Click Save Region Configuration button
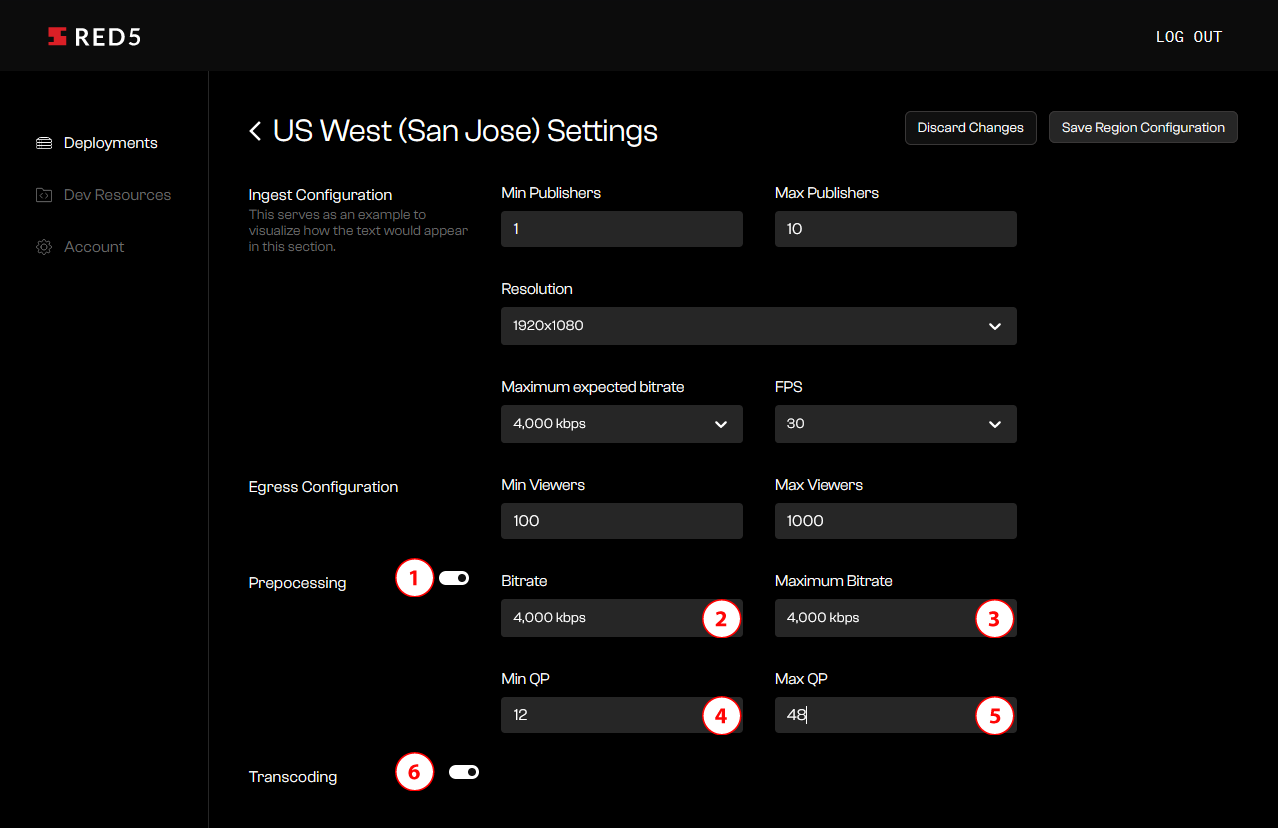The image size is (1278, 828). [1143, 127]
